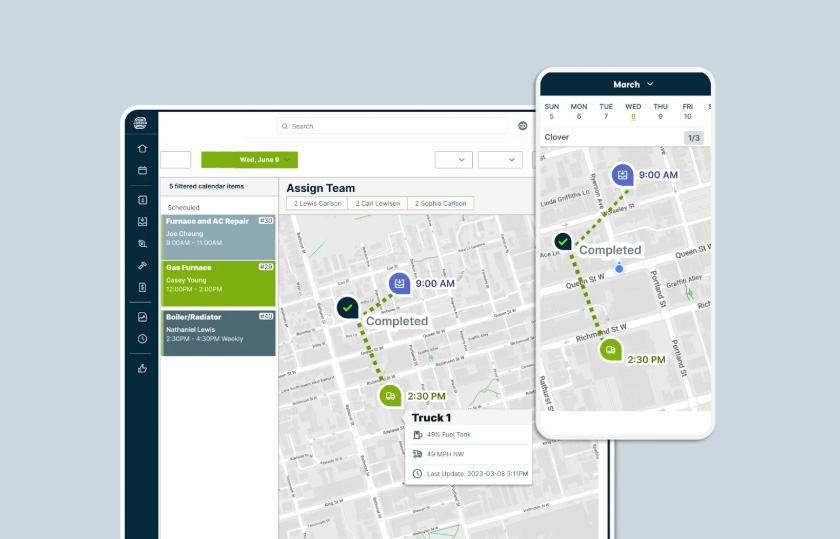
Task: Click the 9:00 AM job marker on tablet map
Action: pyautogui.click(x=399, y=284)
